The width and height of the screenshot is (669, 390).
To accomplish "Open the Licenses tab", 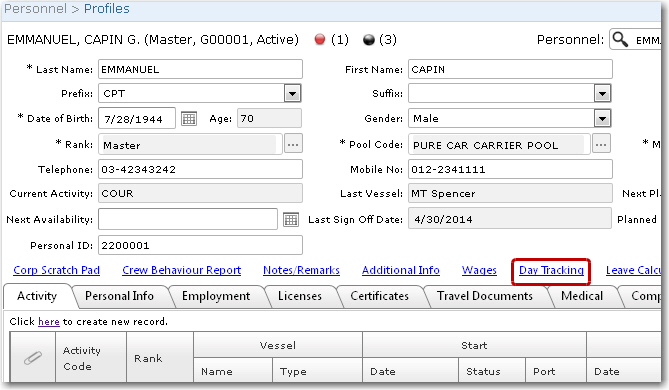I will tap(300, 296).
